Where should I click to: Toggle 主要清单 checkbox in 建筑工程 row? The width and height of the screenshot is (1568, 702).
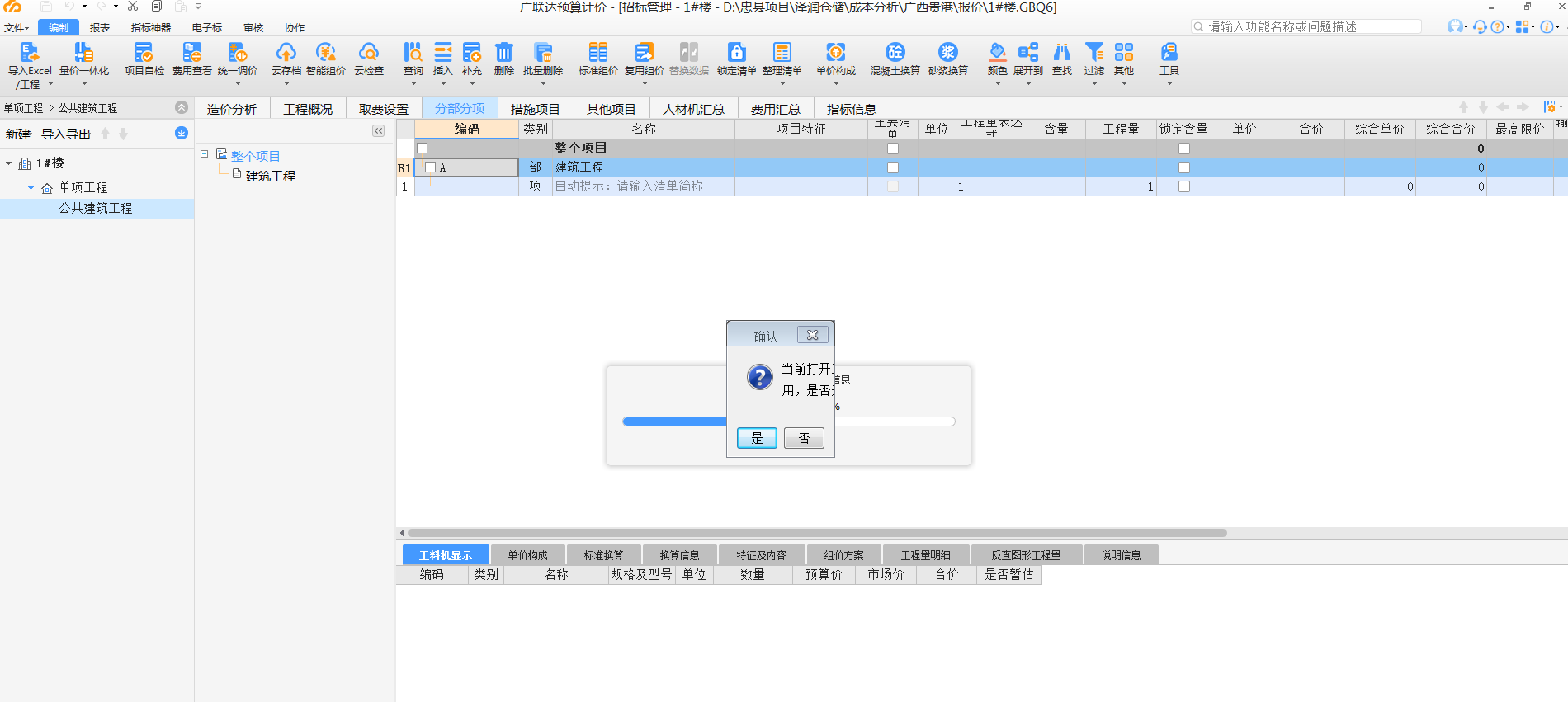pos(892,167)
